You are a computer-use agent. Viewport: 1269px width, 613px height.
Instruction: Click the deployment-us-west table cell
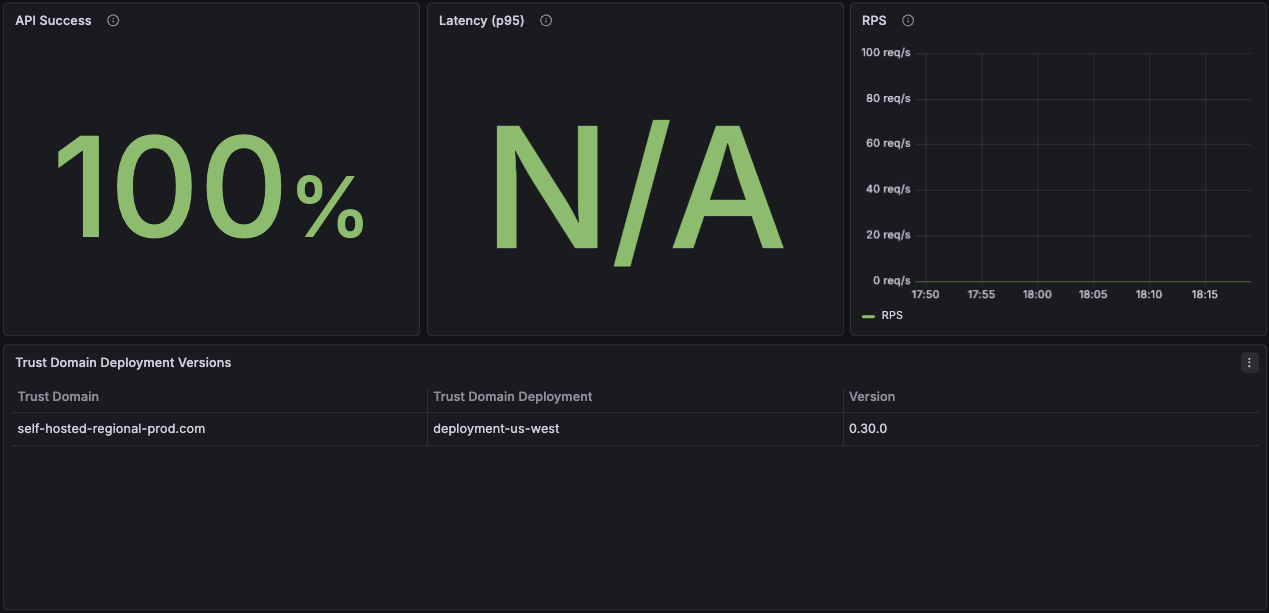(x=495, y=428)
